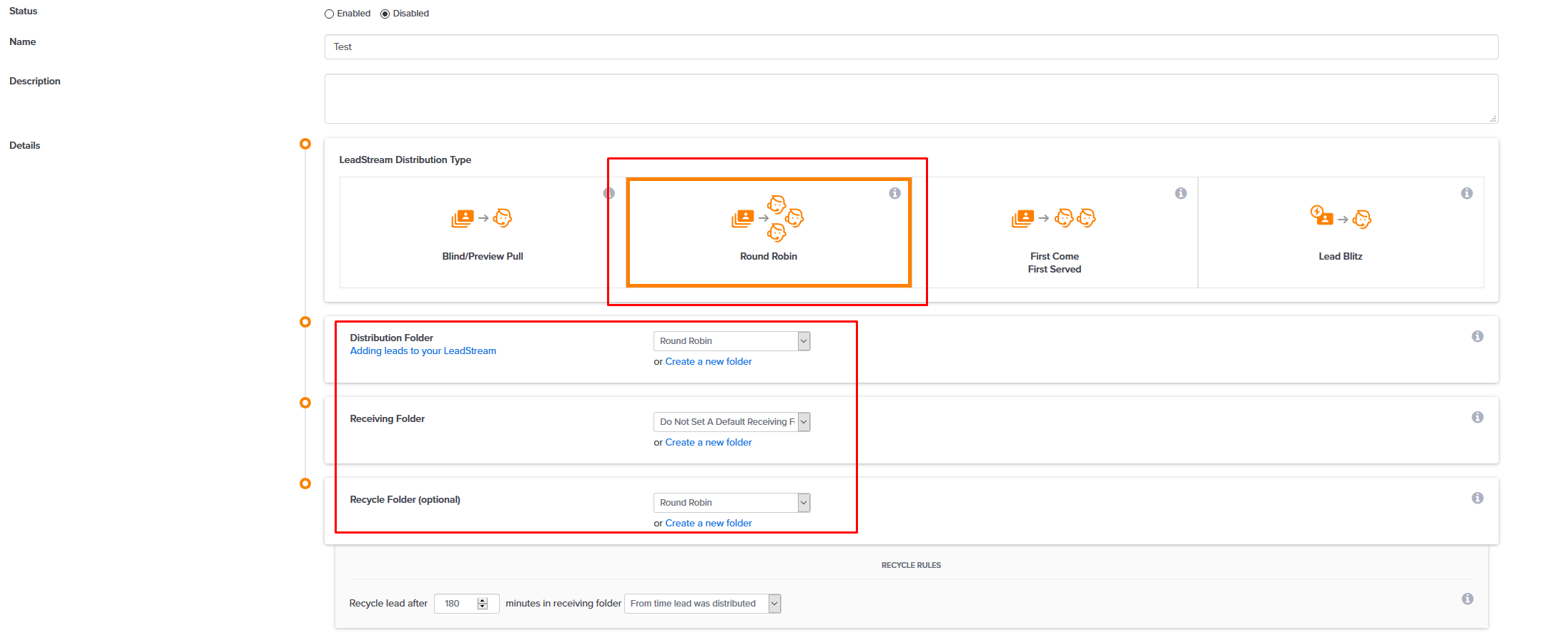Click the stepper arrows on the 180 minutes field
Image resolution: width=1568 pixels, height=638 pixels.
pos(483,604)
